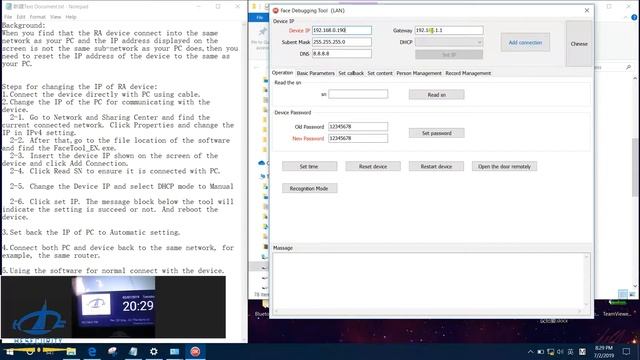Open Notepad's File menu
Image resolution: width=640 pixels, height=360 pixels.
click(x=8, y=17)
